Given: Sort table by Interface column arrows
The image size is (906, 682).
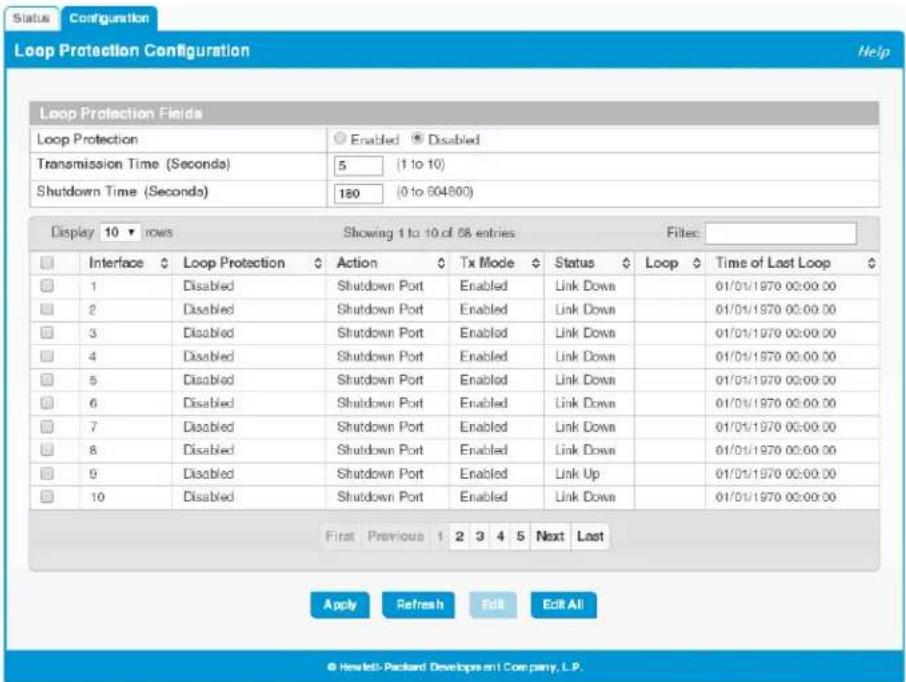Looking at the screenshot, I should [164, 264].
